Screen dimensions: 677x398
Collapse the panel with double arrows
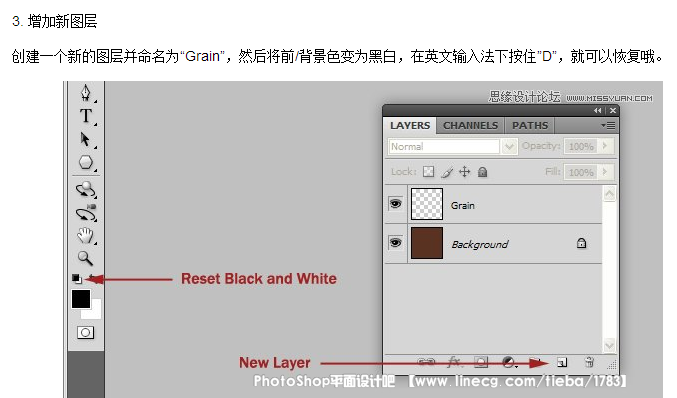(x=598, y=111)
